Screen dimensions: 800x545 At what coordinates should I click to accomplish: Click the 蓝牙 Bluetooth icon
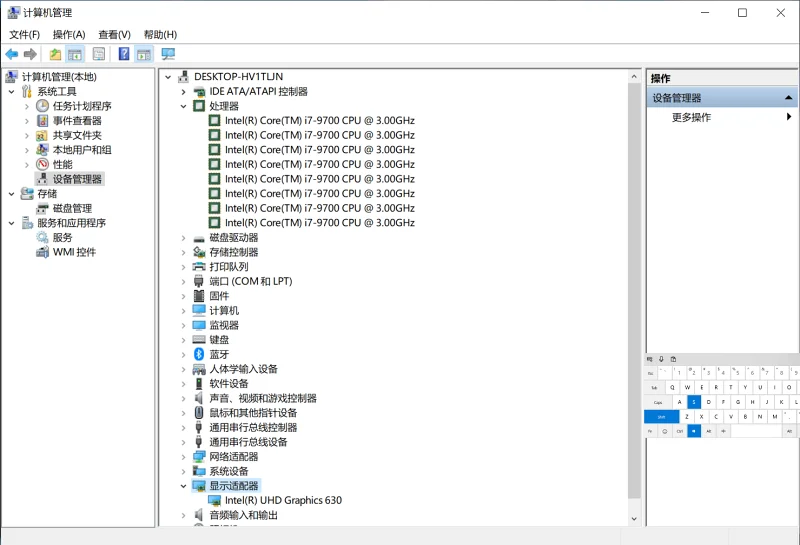pos(199,354)
